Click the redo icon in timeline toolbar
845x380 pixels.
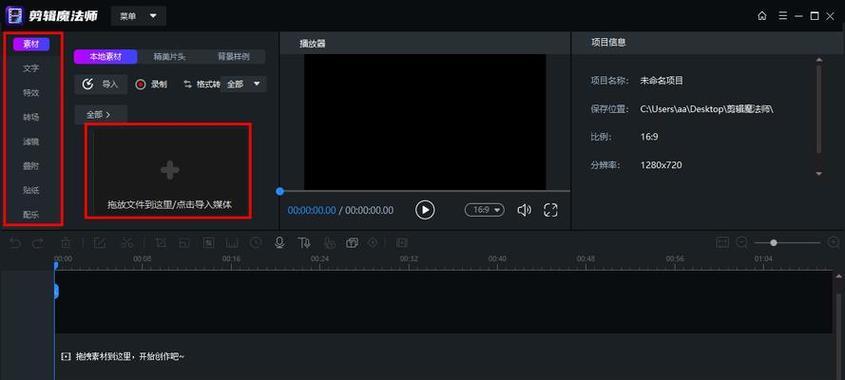click(x=38, y=243)
